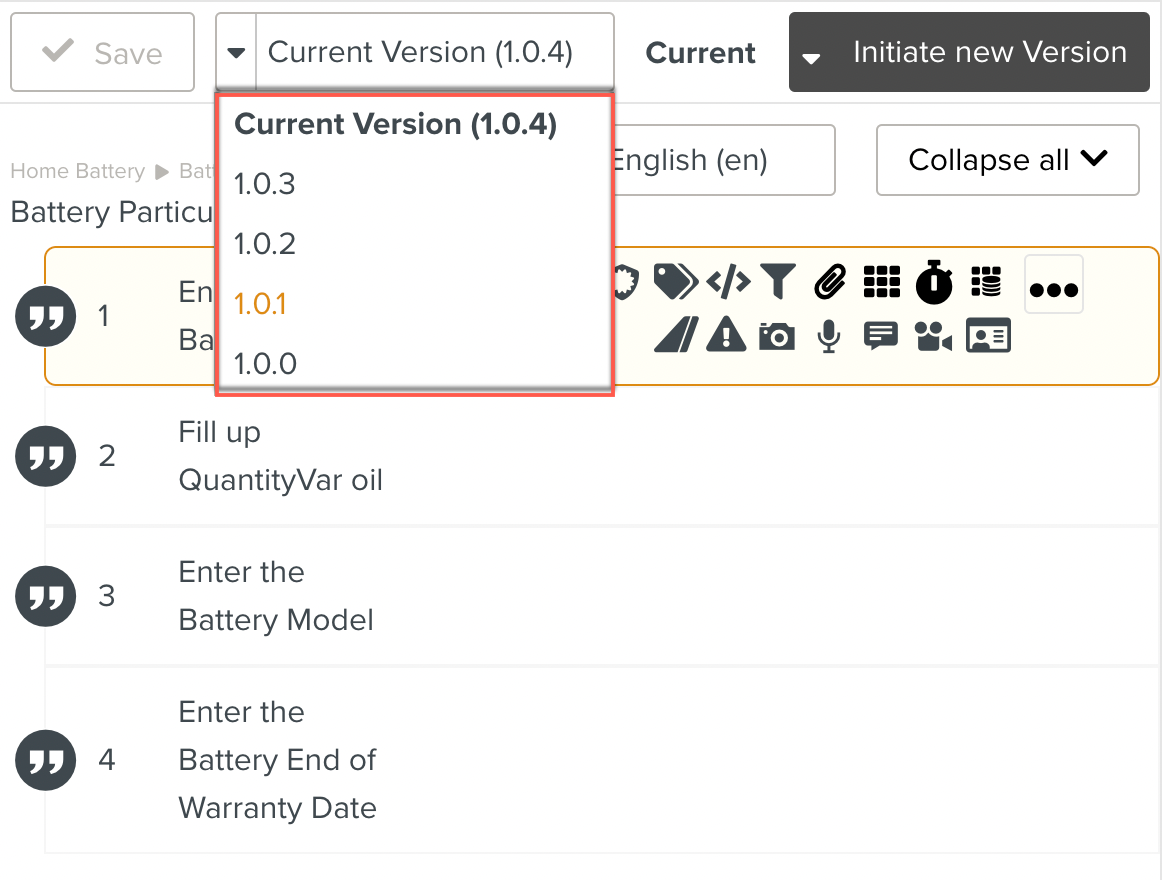Viewport: 1162px width, 880px height.
Task: Click the microphone audio icon
Action: [828, 337]
